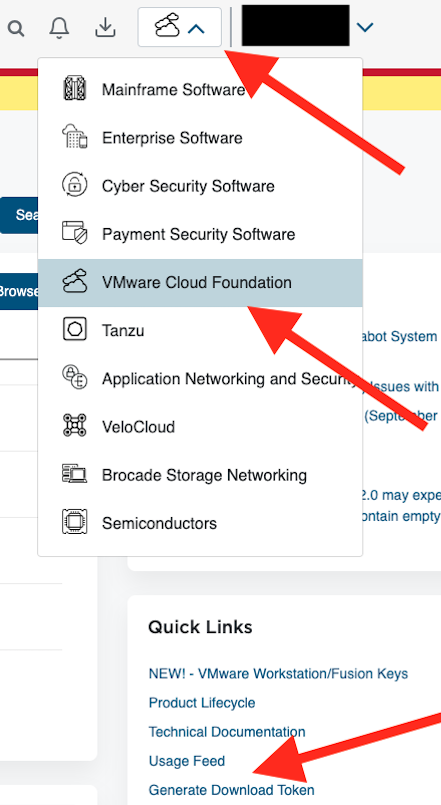This screenshot has width=441, height=805.
Task: Click the Semiconductors chip icon
Action: click(x=74, y=523)
